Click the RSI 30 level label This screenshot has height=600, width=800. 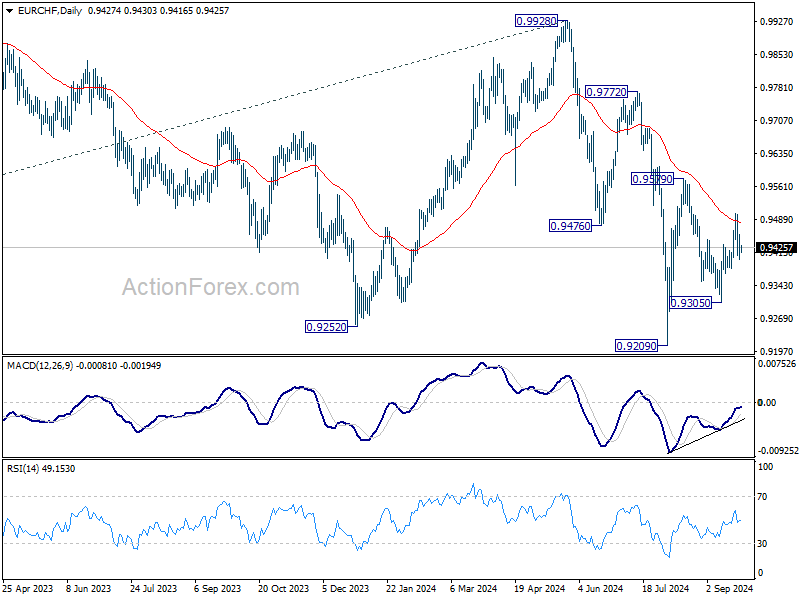762,544
